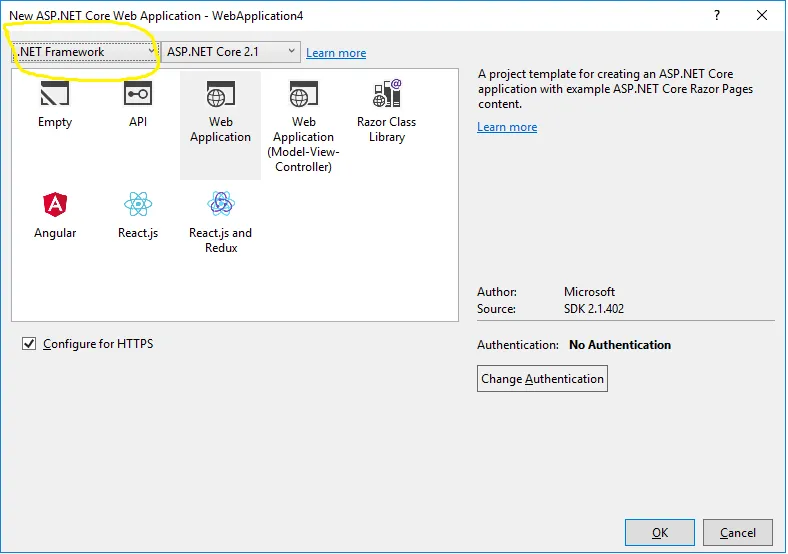Choose the React.js and Redux template icon

221,204
